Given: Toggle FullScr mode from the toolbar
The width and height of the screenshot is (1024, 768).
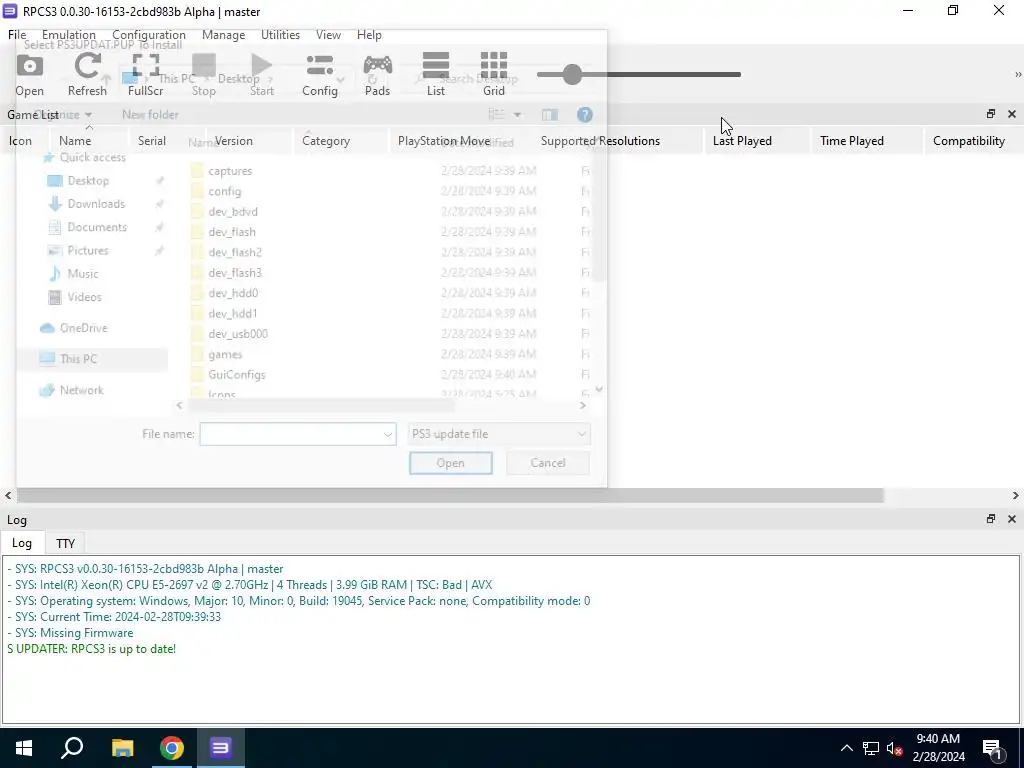Looking at the screenshot, I should click(145, 74).
